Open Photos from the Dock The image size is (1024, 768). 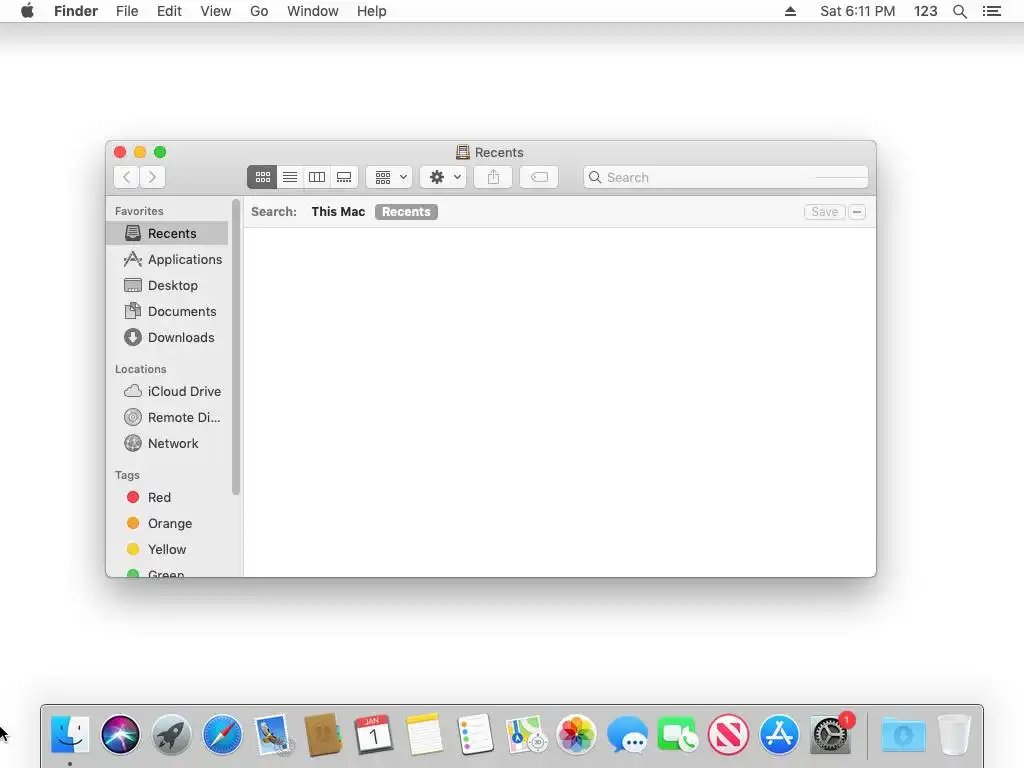[577, 735]
